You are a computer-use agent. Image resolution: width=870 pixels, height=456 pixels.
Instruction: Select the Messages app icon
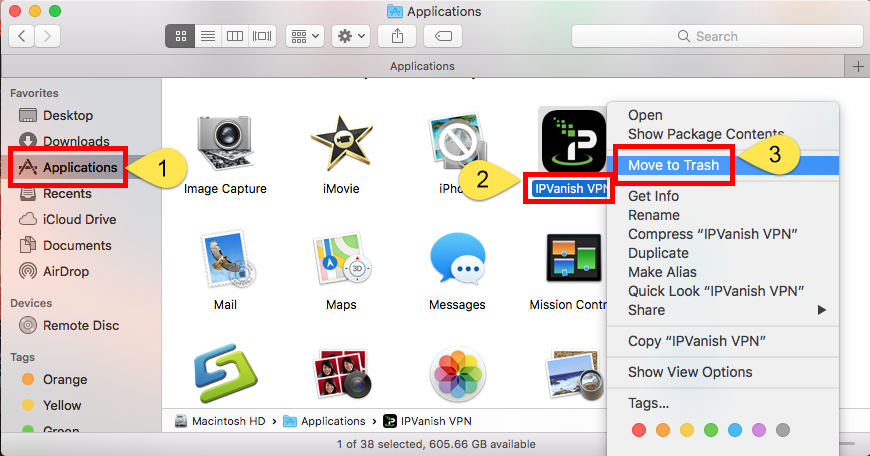[x=457, y=262]
